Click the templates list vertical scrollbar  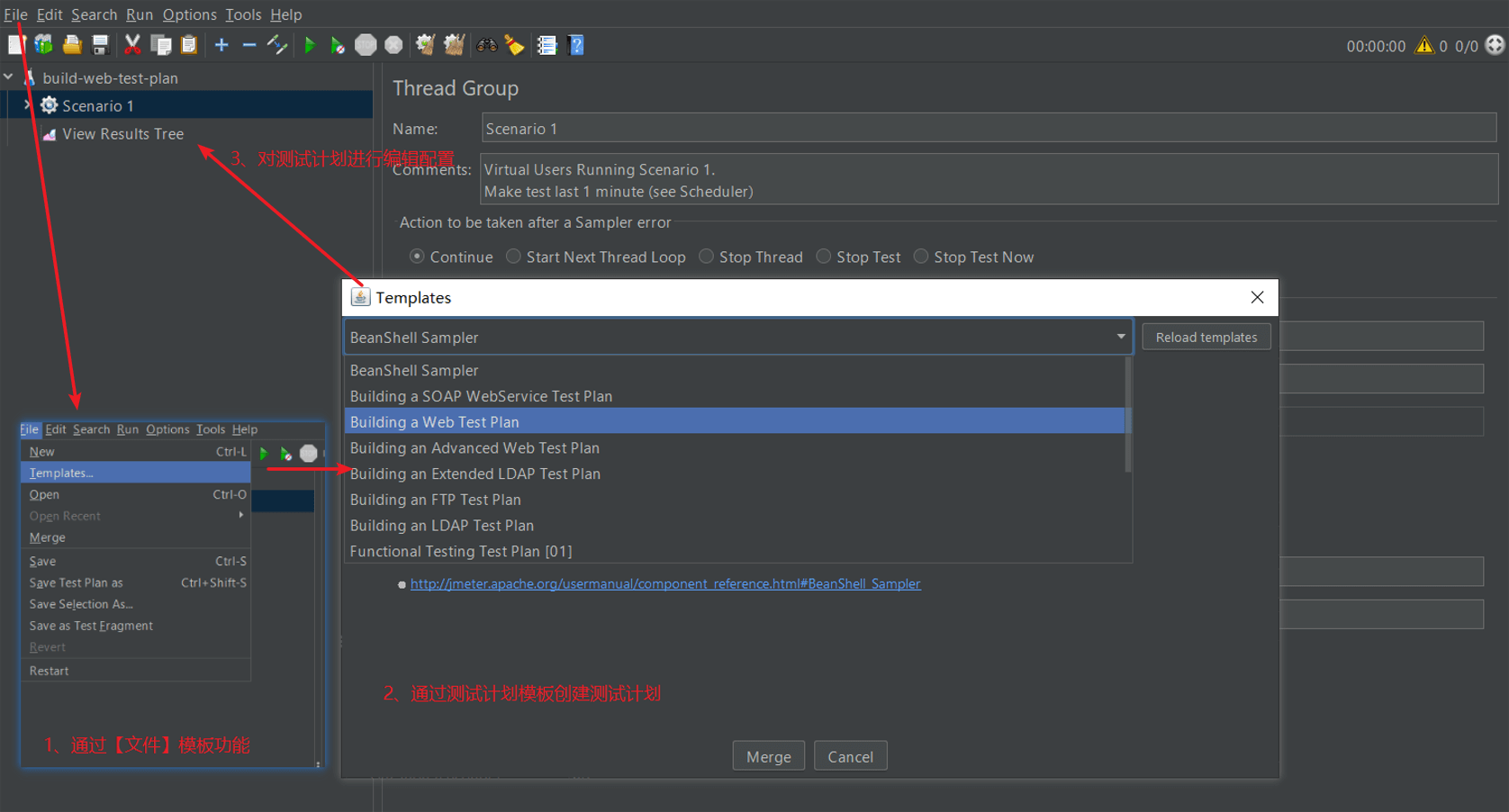coord(1128,414)
